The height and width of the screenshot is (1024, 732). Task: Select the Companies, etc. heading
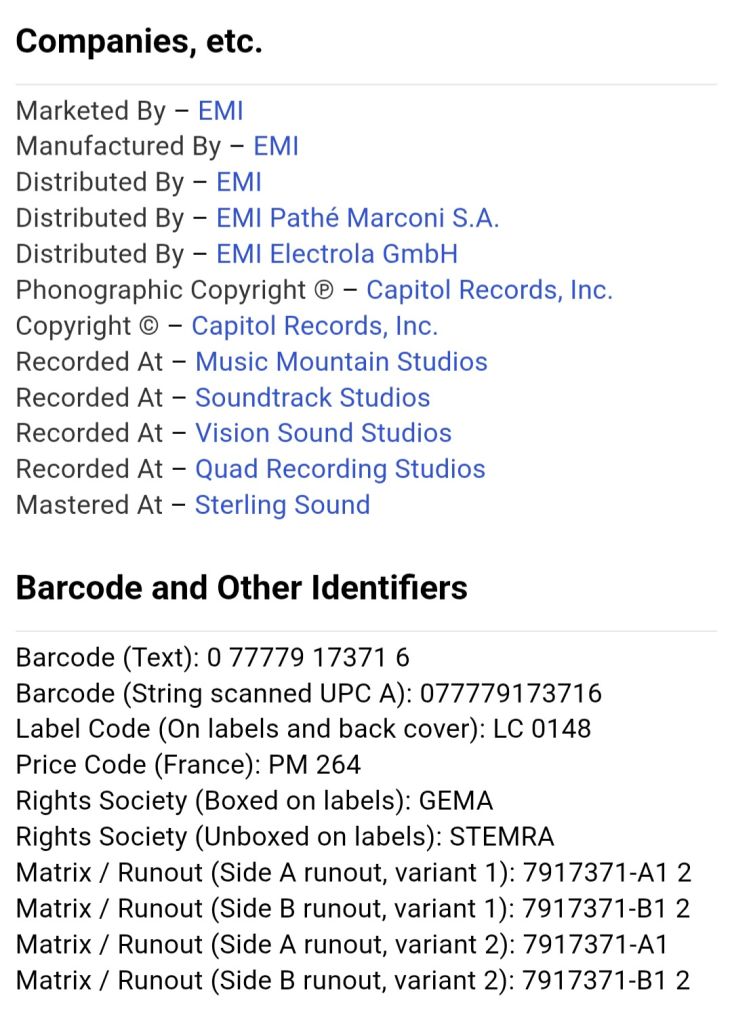pyautogui.click(x=139, y=41)
